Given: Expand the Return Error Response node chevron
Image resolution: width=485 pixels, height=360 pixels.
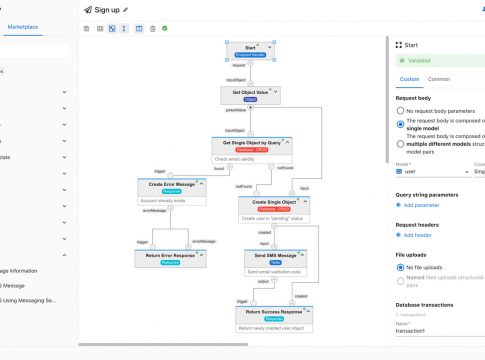Looking at the screenshot, I should pos(201,255).
